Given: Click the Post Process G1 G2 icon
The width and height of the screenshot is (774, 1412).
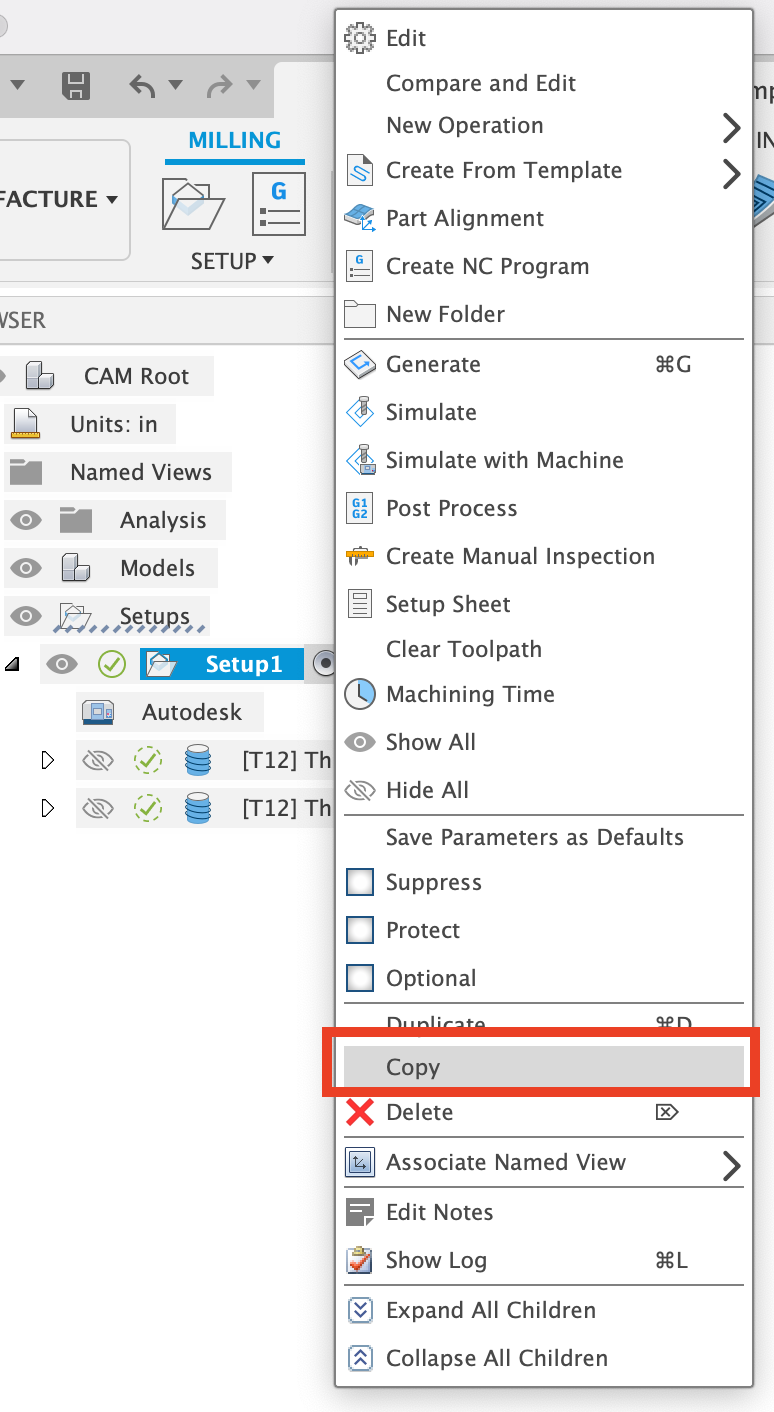Looking at the screenshot, I should pyautogui.click(x=359, y=508).
